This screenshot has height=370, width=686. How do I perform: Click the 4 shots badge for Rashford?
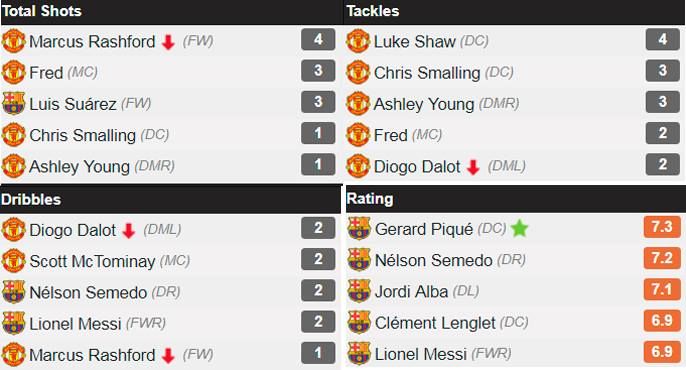pos(318,39)
